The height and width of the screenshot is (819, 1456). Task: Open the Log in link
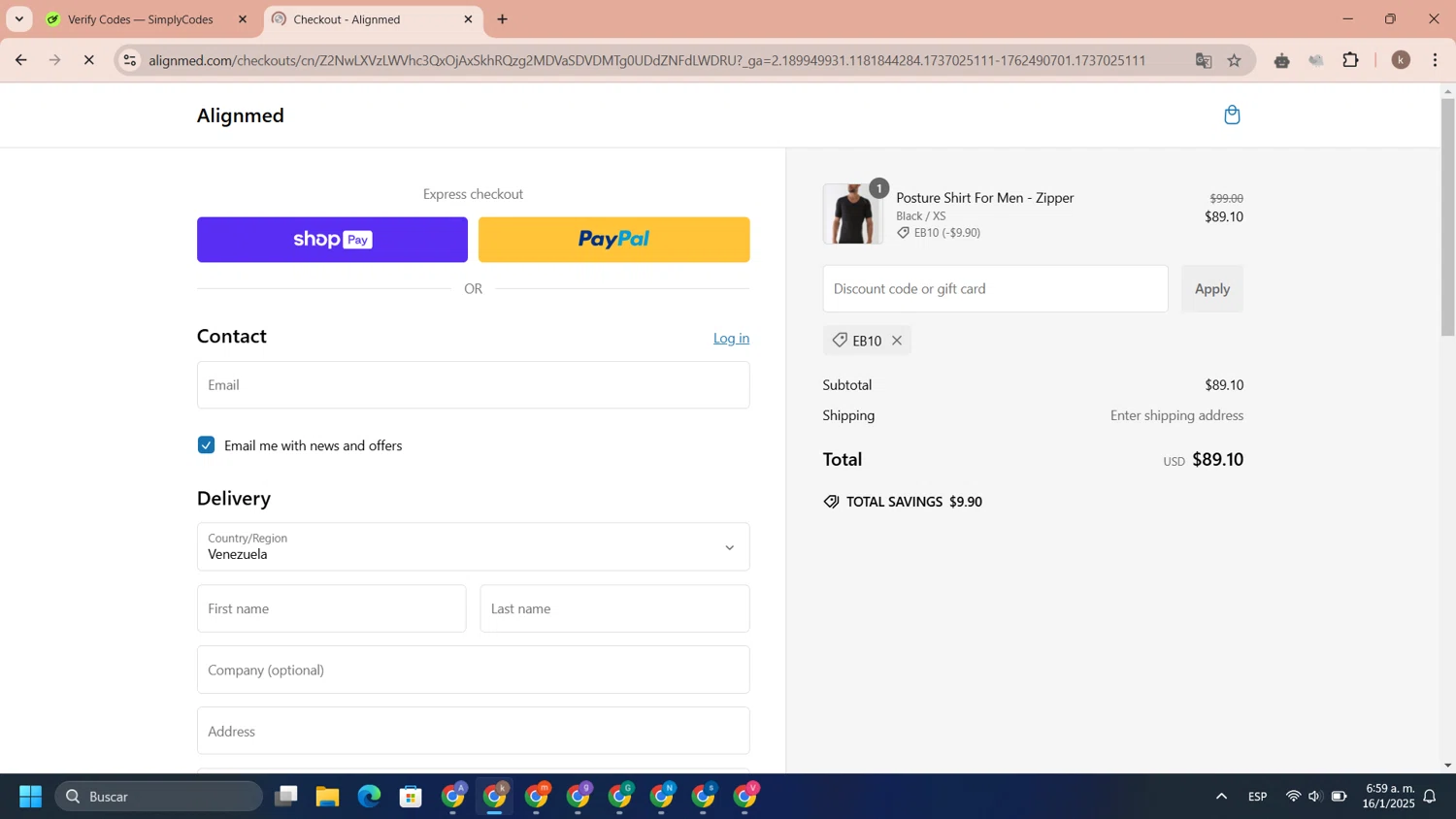[731, 338]
